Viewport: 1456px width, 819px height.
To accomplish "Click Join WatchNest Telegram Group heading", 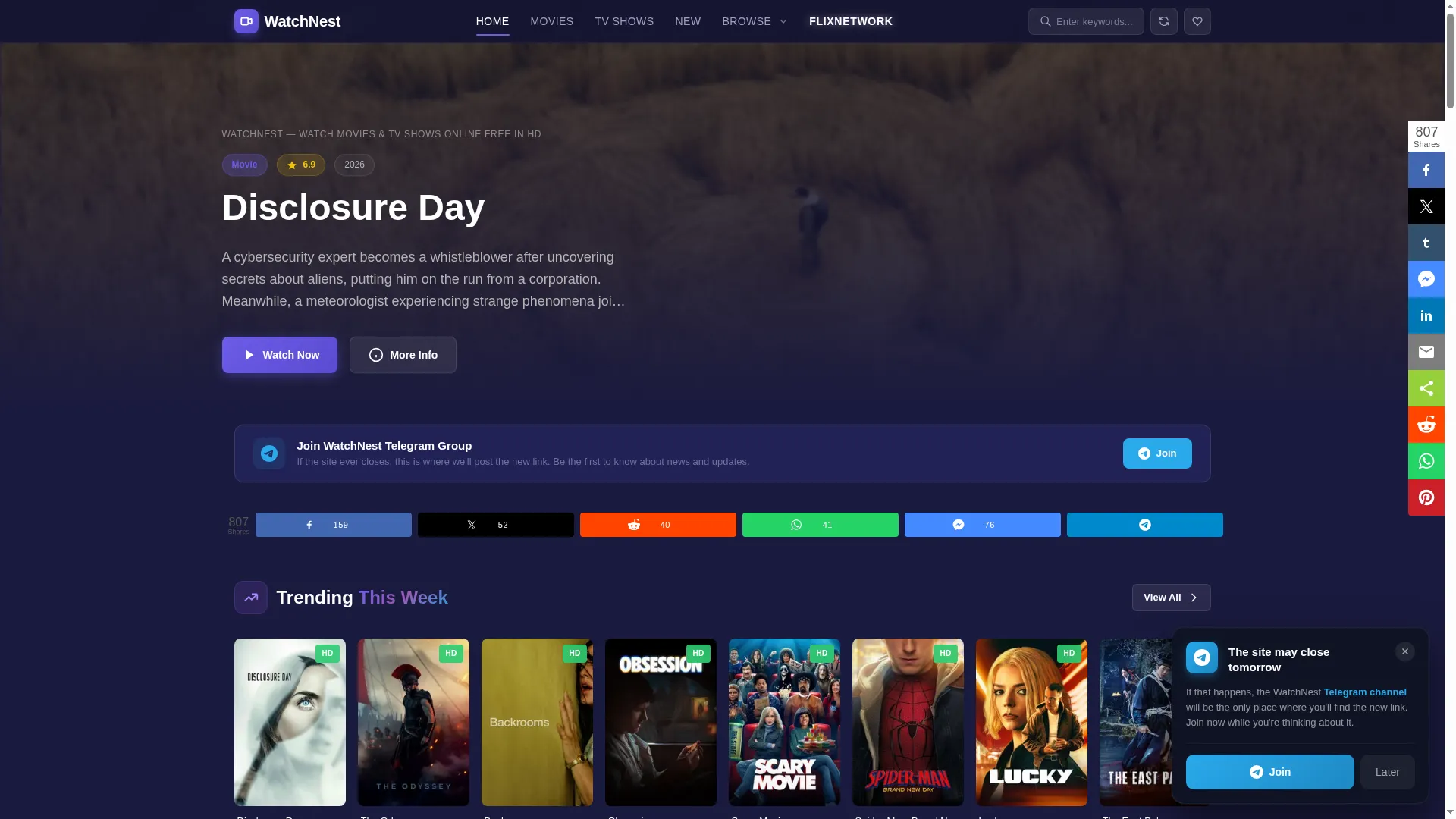I will point(384,446).
